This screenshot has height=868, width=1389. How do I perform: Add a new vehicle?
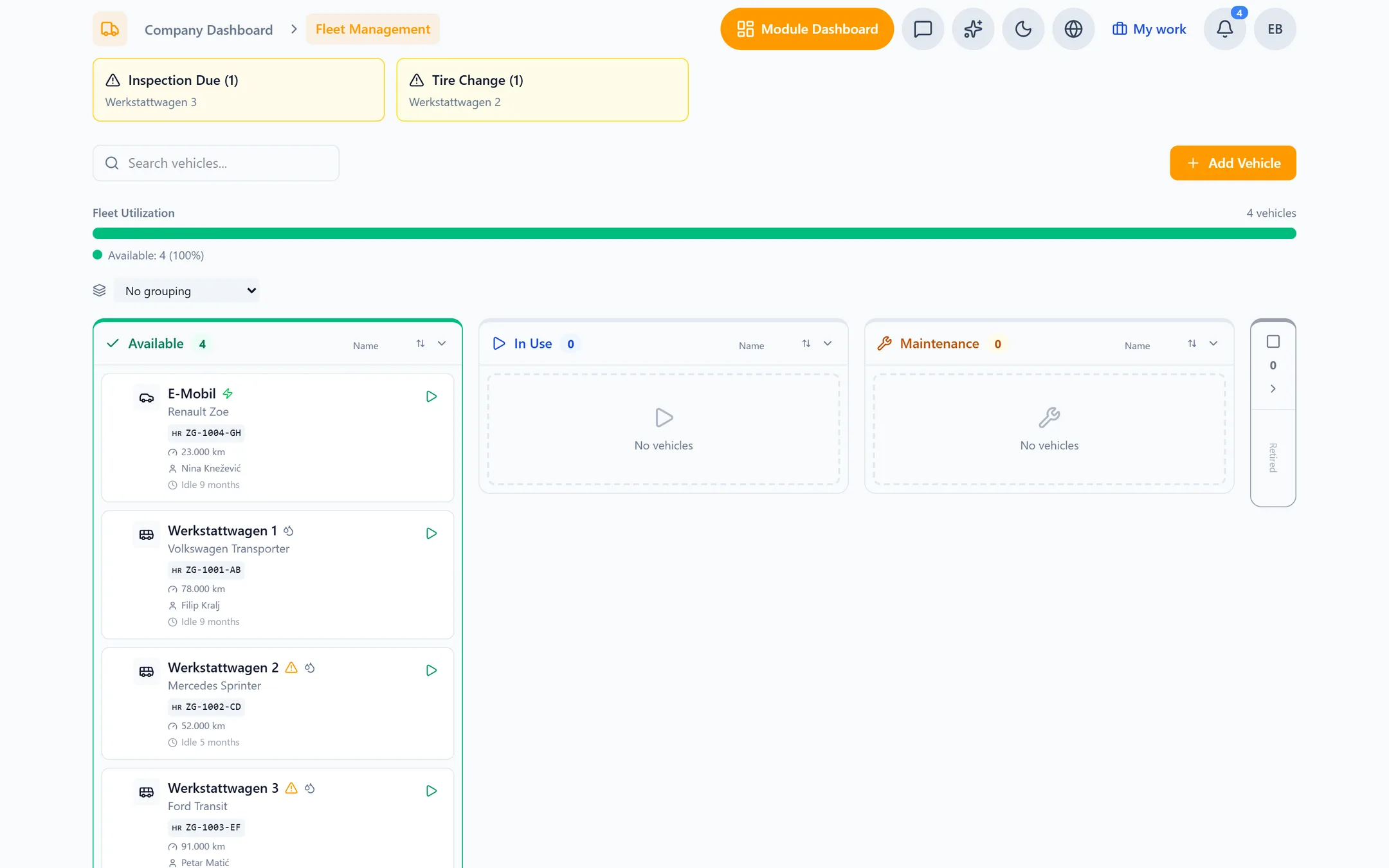(1233, 163)
